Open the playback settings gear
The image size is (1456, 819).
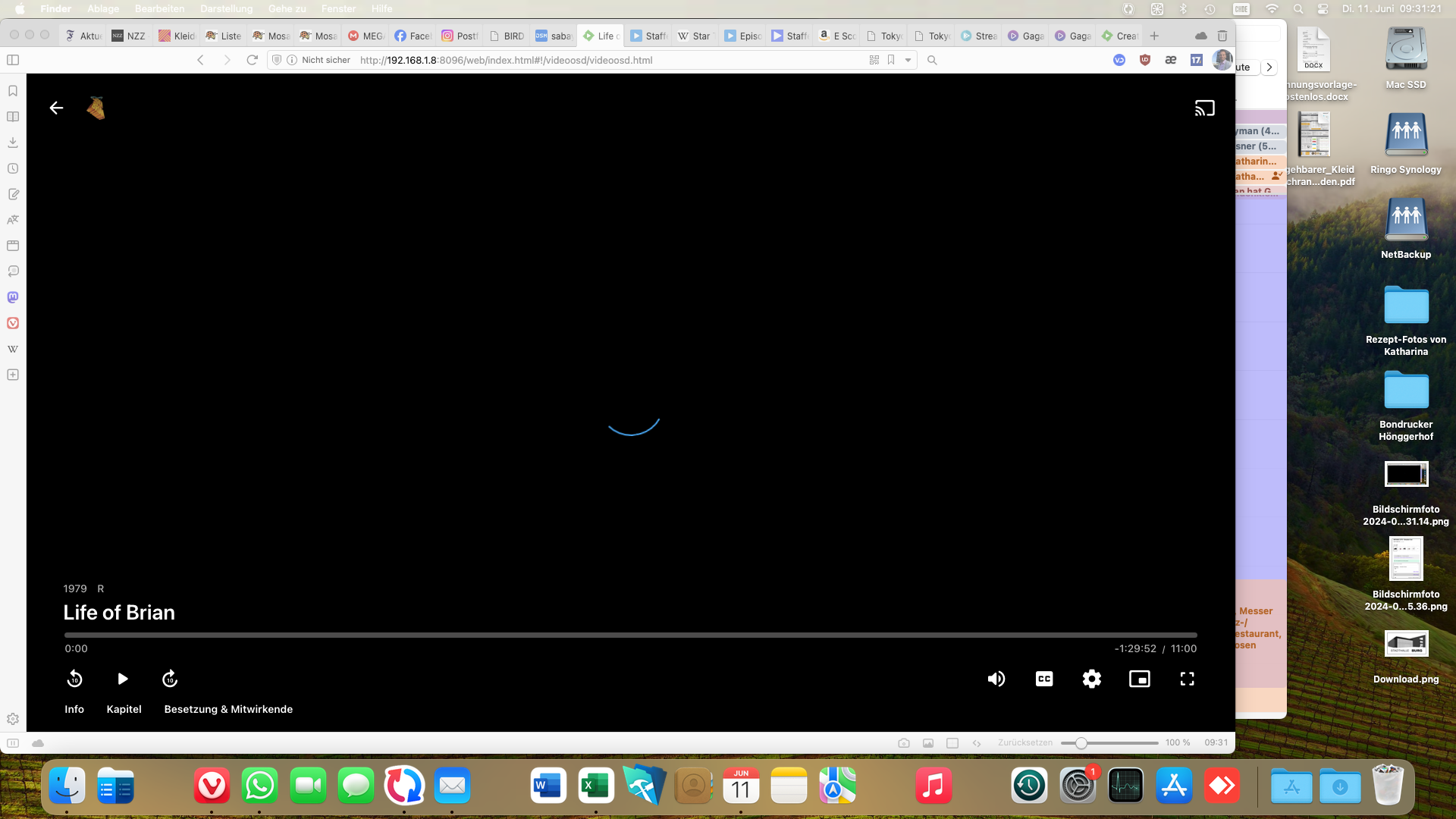pos(1092,679)
